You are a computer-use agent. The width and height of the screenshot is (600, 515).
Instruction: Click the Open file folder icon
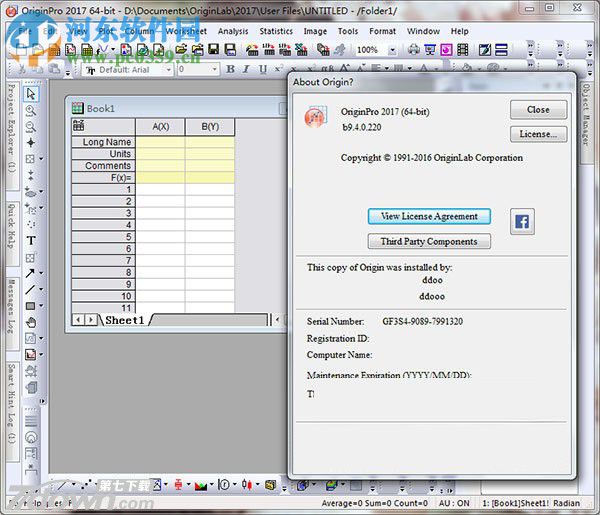click(181, 49)
